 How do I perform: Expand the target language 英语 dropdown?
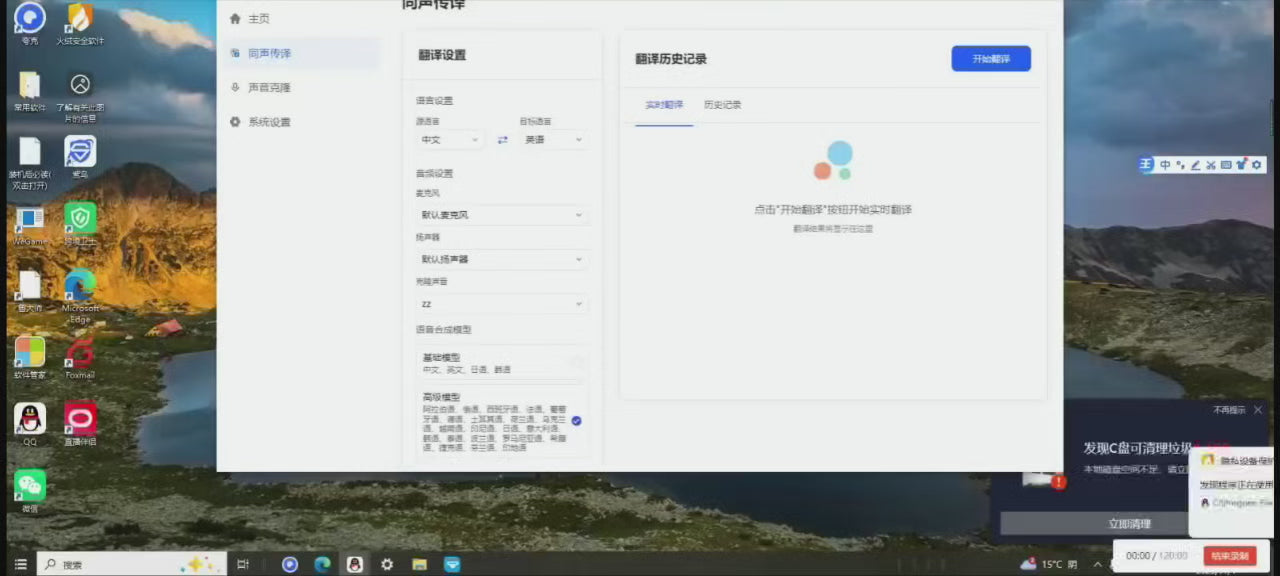(x=554, y=140)
